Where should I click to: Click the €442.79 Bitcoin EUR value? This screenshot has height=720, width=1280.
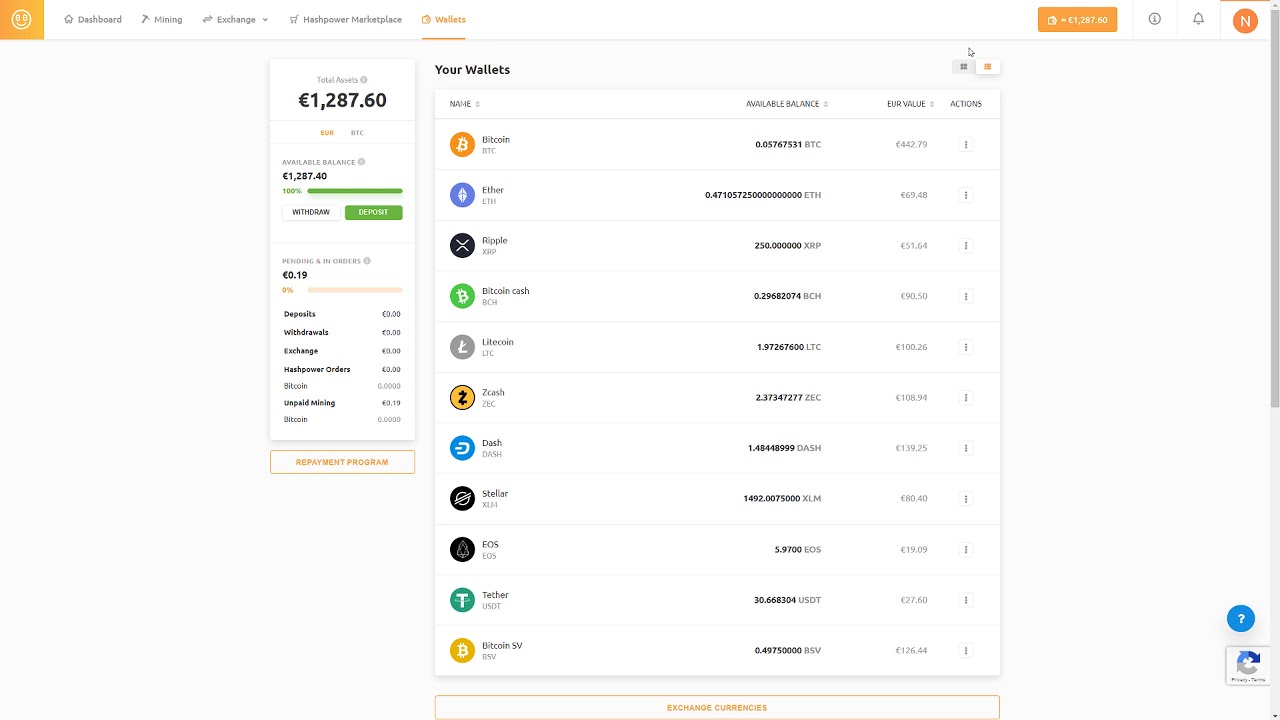(x=911, y=145)
